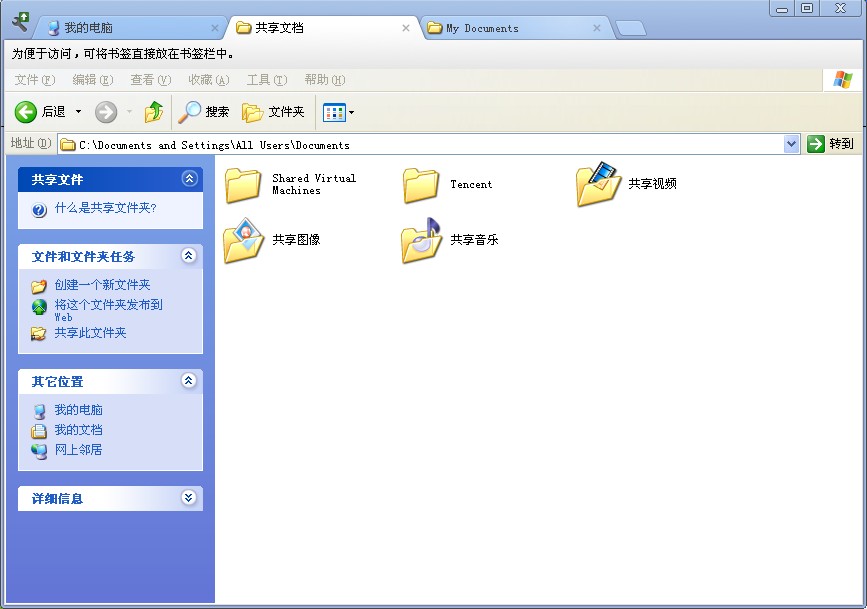867x609 pixels.
Task: Open the Tencent folder
Action: (421, 185)
